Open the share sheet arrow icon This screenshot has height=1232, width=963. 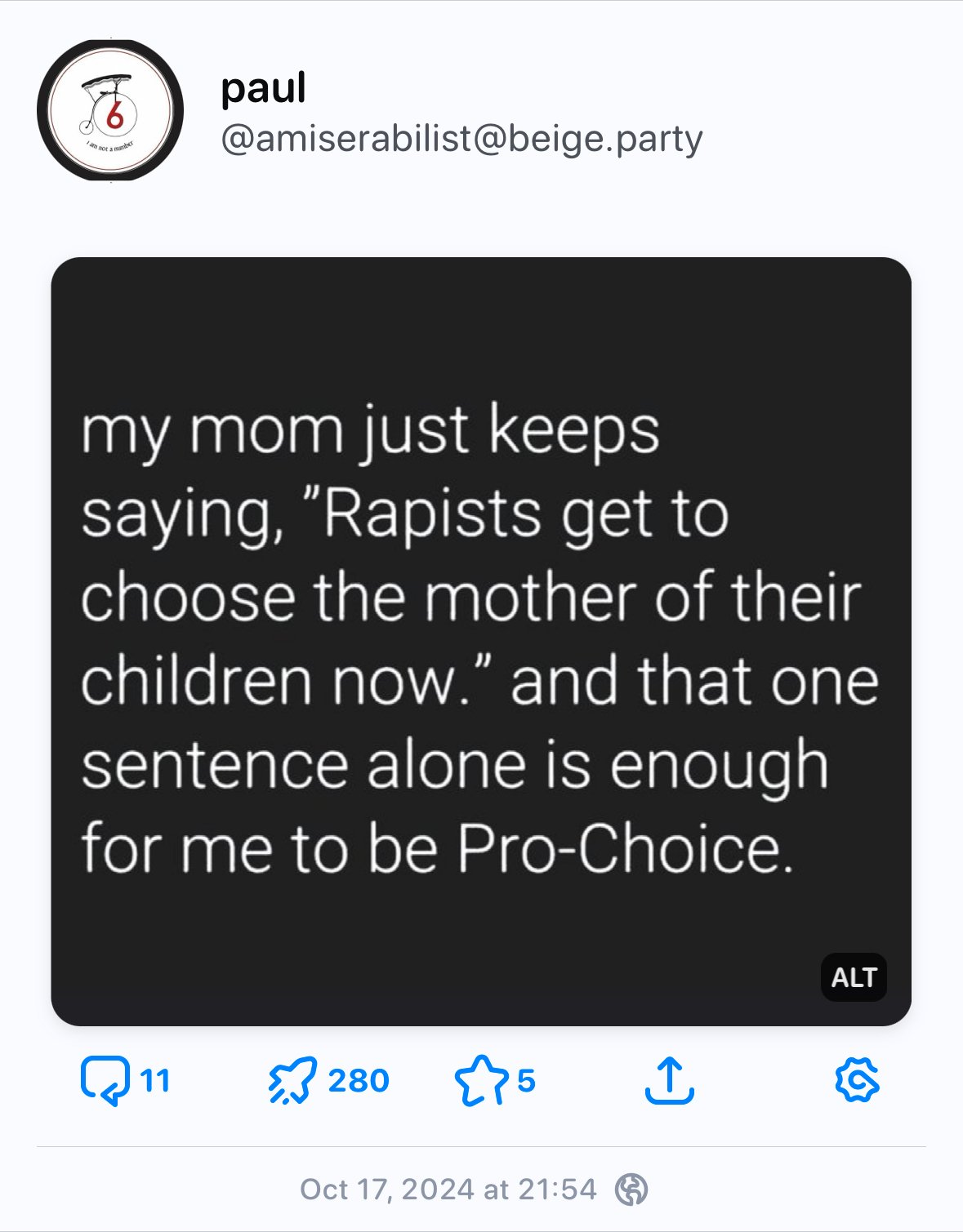669,1079
